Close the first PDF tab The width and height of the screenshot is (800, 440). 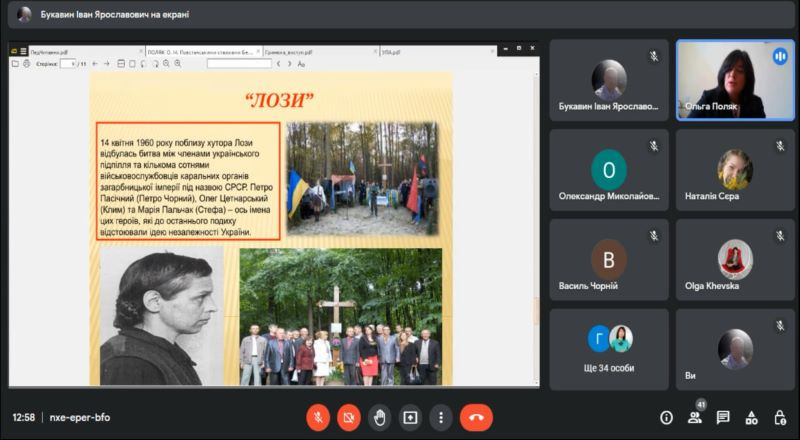tap(141, 52)
